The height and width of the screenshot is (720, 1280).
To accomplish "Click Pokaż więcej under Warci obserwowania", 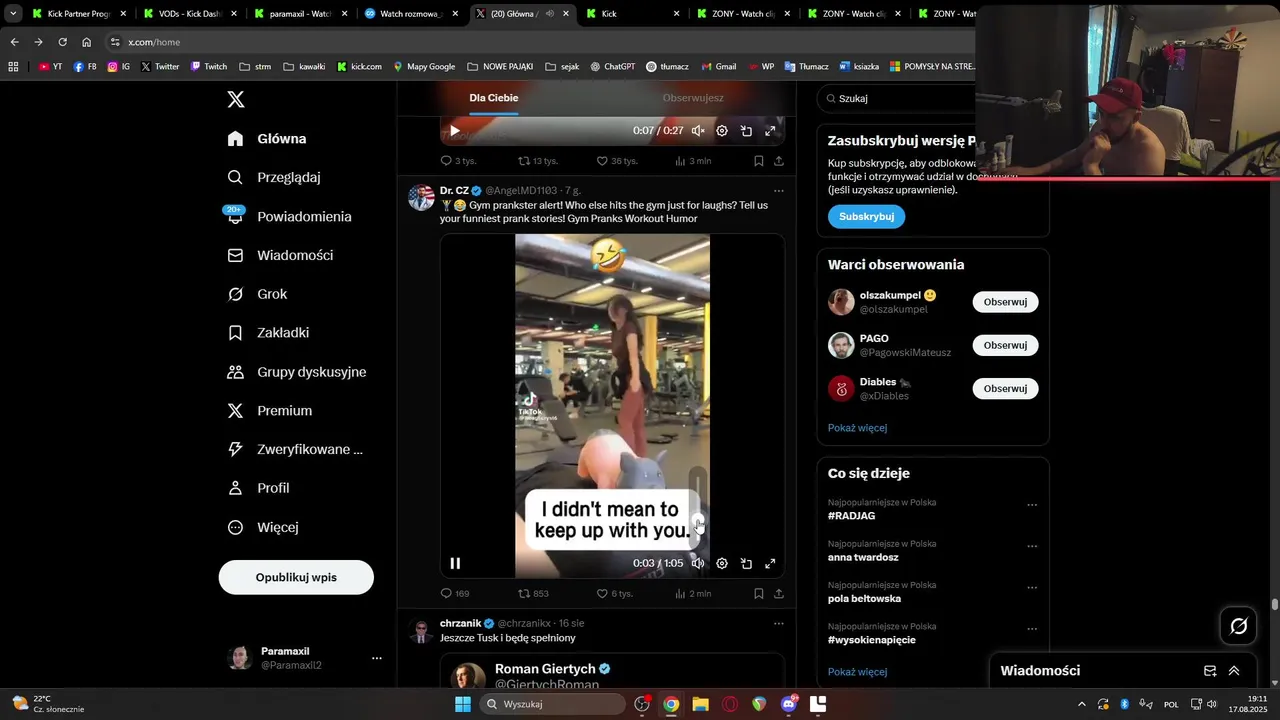I will (x=857, y=428).
